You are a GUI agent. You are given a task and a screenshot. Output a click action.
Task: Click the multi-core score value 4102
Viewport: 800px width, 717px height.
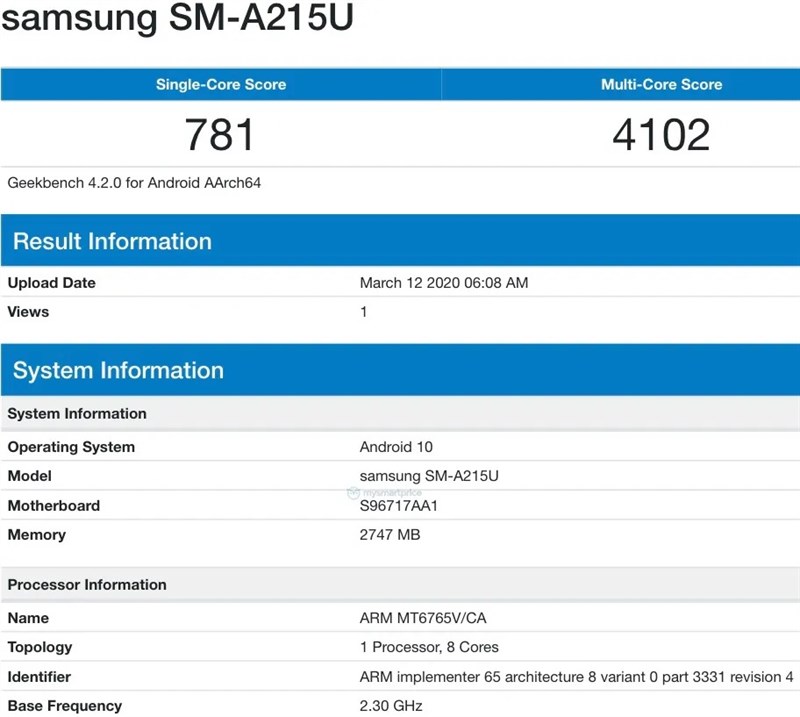[x=660, y=135]
